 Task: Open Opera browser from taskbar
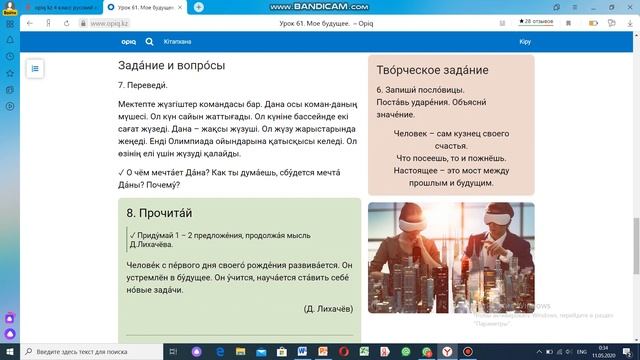tap(344, 351)
